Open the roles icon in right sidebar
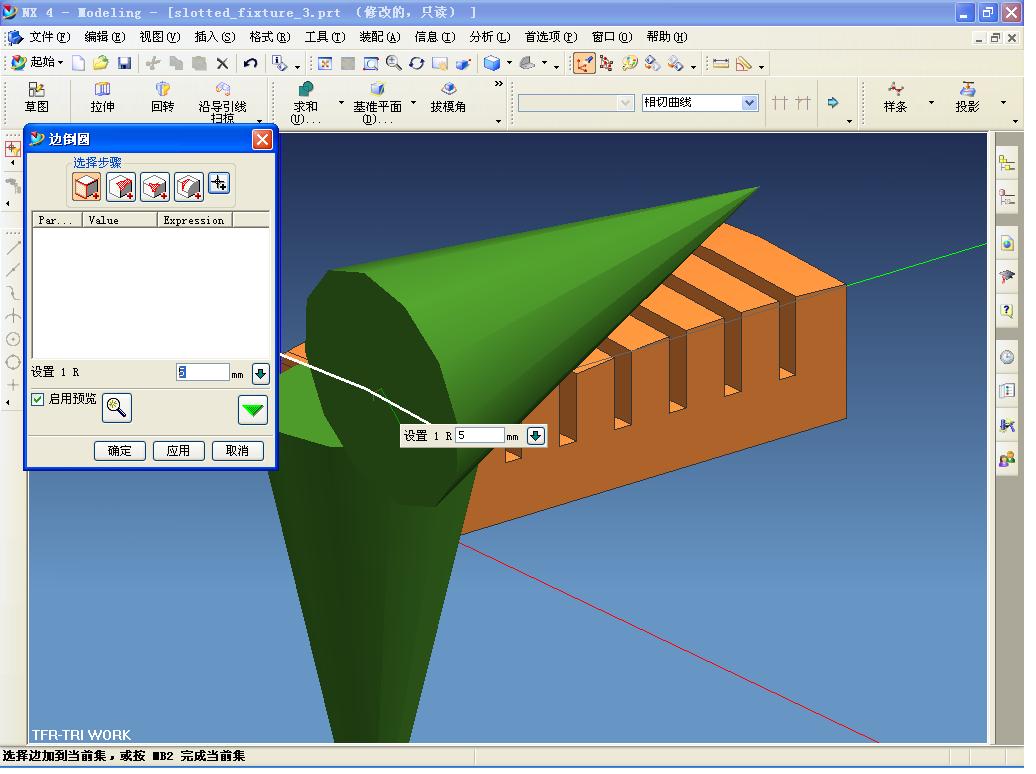 click(1006, 459)
